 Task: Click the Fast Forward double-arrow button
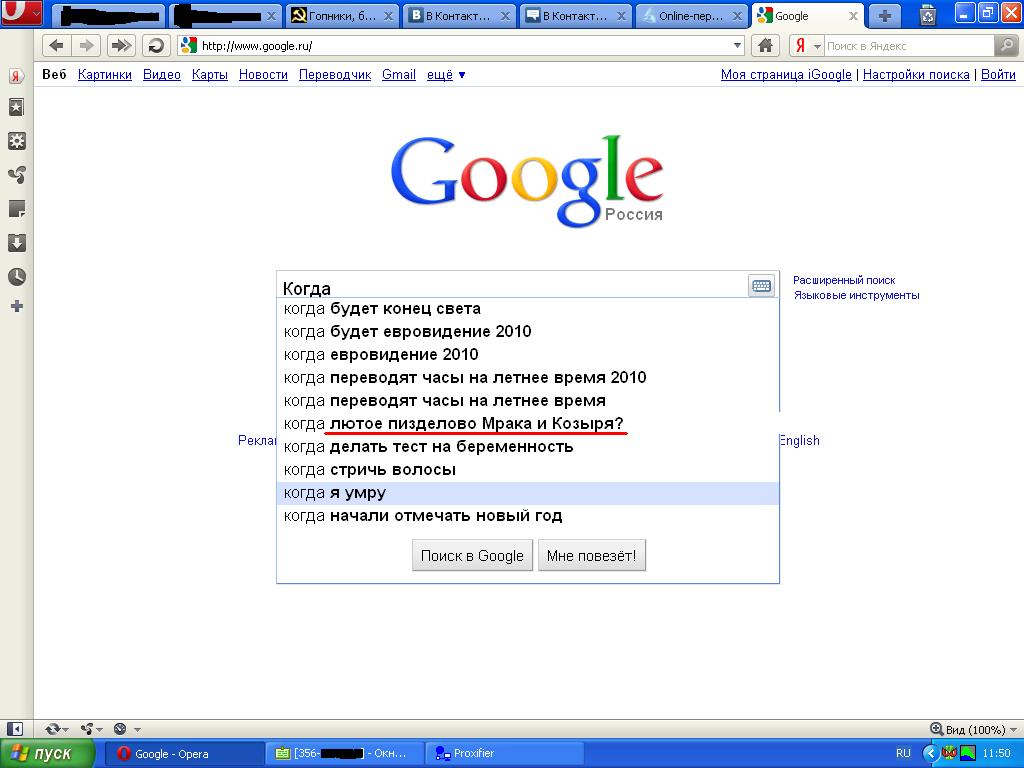121,46
